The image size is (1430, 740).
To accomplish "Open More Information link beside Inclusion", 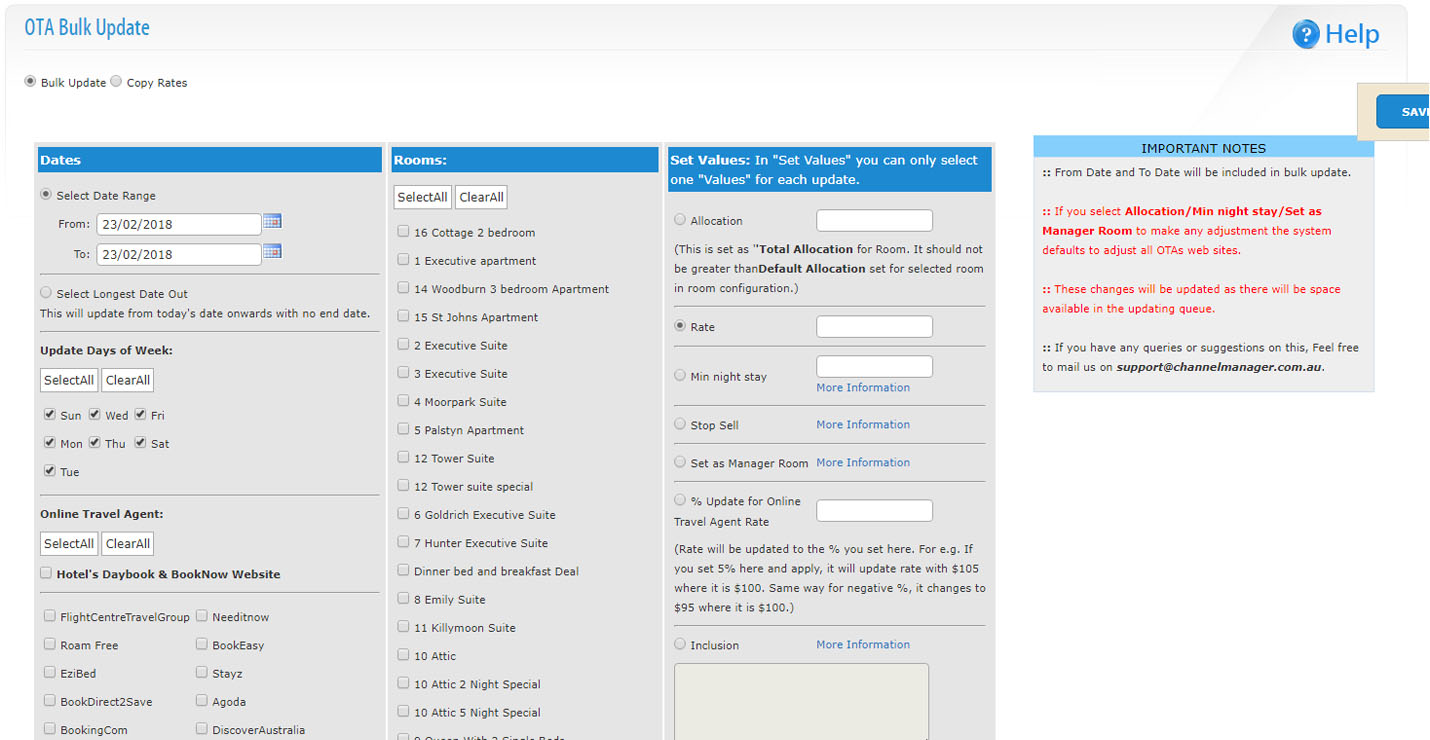I will [862, 644].
